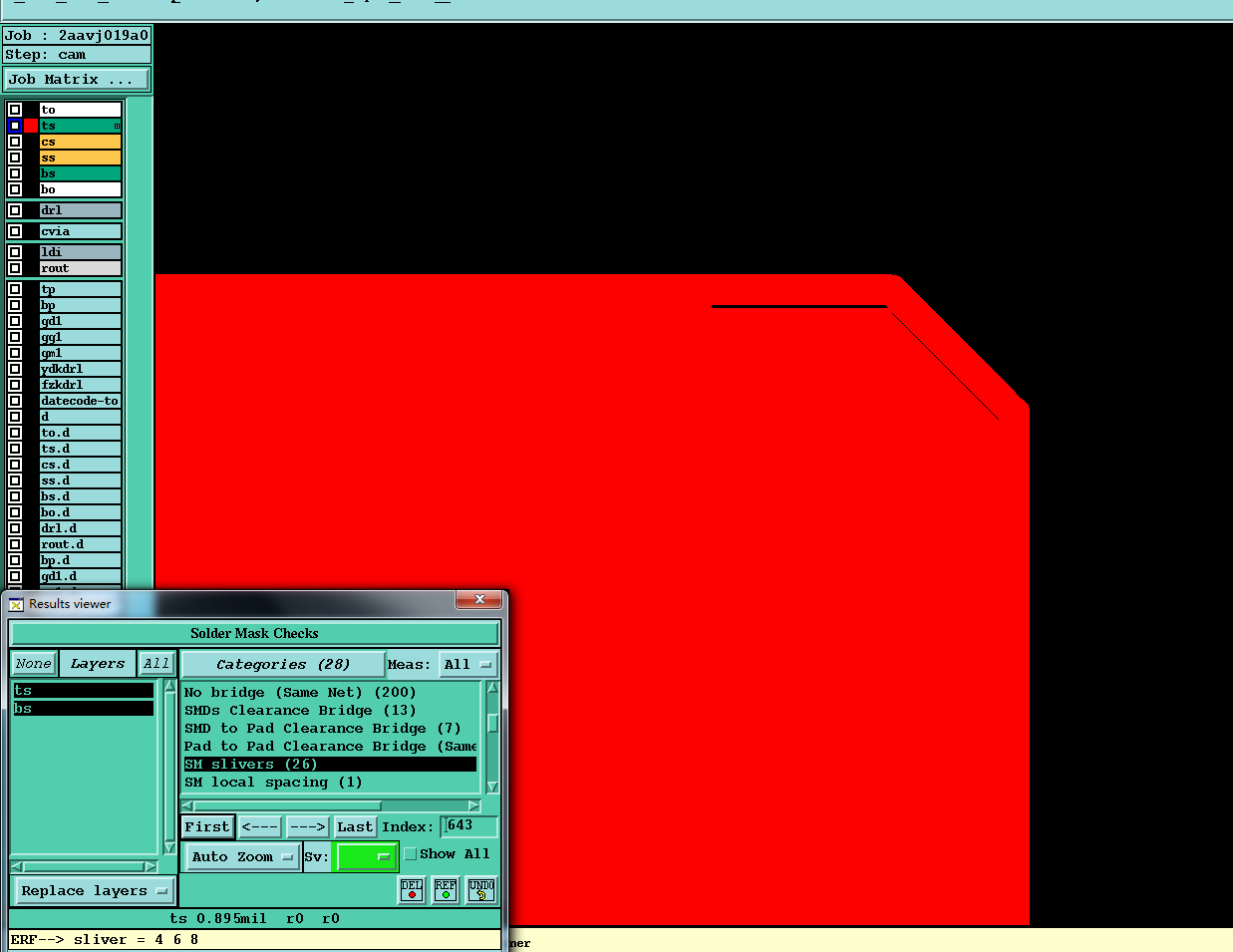Select Pad to Pad Clearance Bridge category
The width and height of the screenshot is (1233, 952).
[x=330, y=747]
